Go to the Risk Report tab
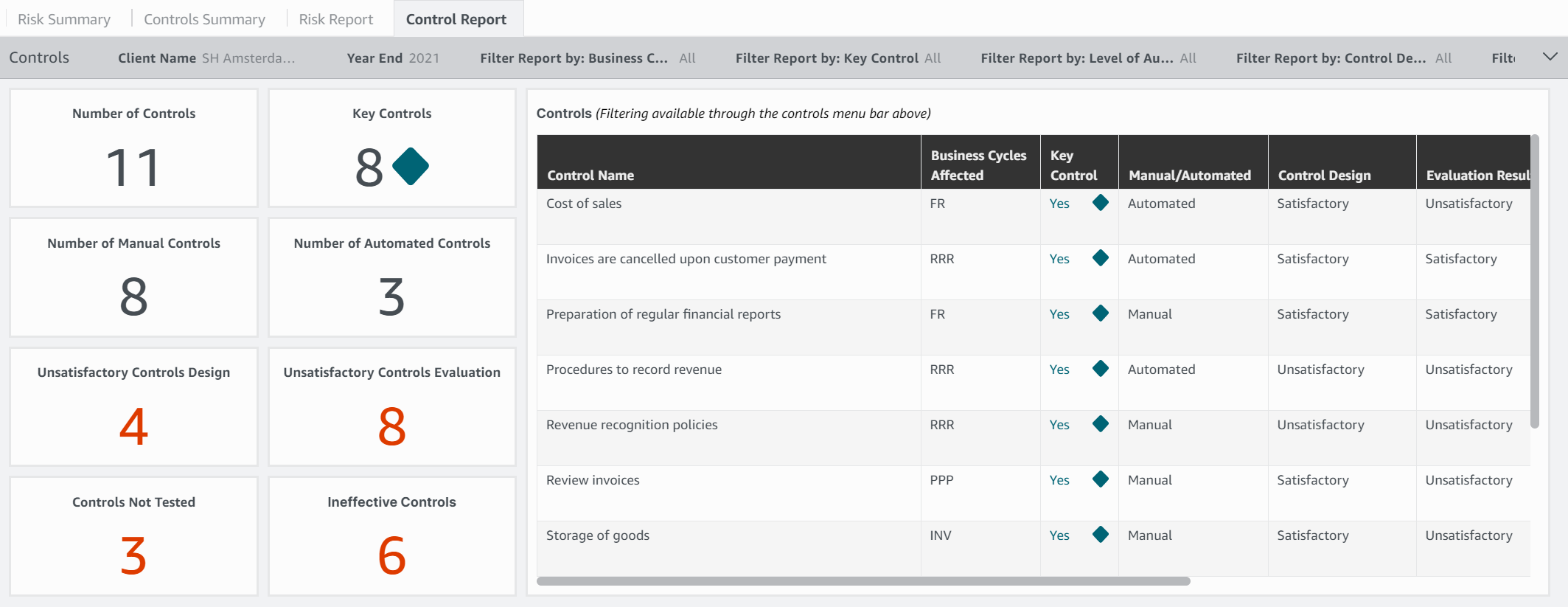Viewport: 1568px width, 607px height. [x=336, y=19]
